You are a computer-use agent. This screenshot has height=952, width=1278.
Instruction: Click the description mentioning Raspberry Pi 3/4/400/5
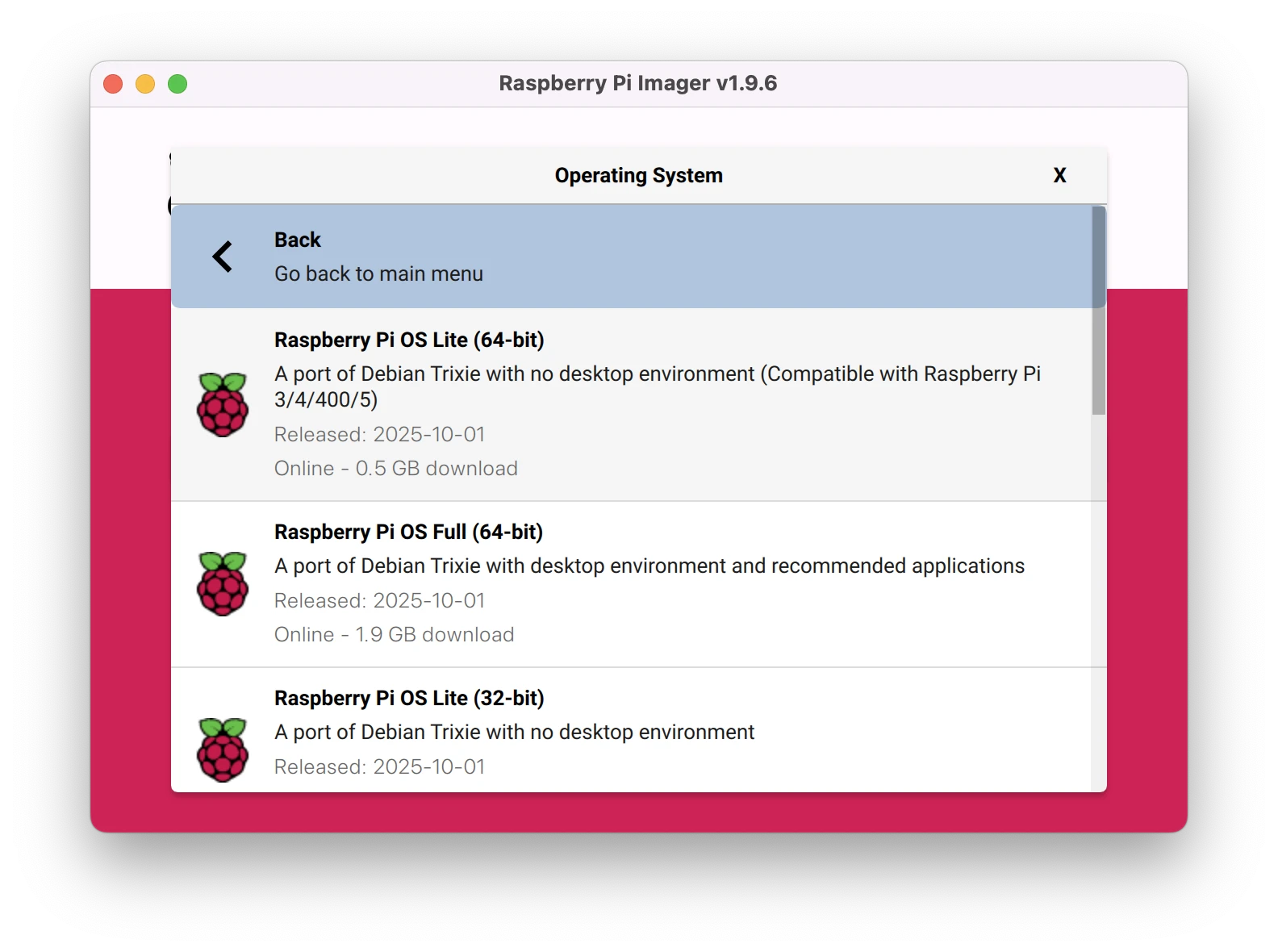(x=658, y=386)
